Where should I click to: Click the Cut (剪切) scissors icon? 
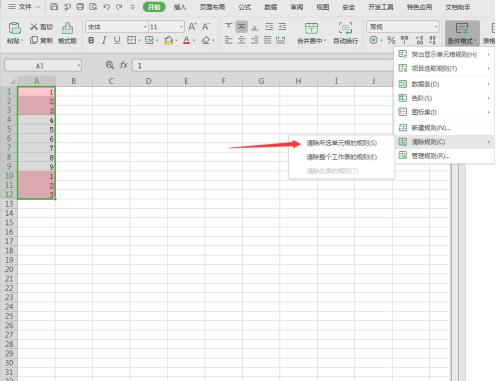34,27
